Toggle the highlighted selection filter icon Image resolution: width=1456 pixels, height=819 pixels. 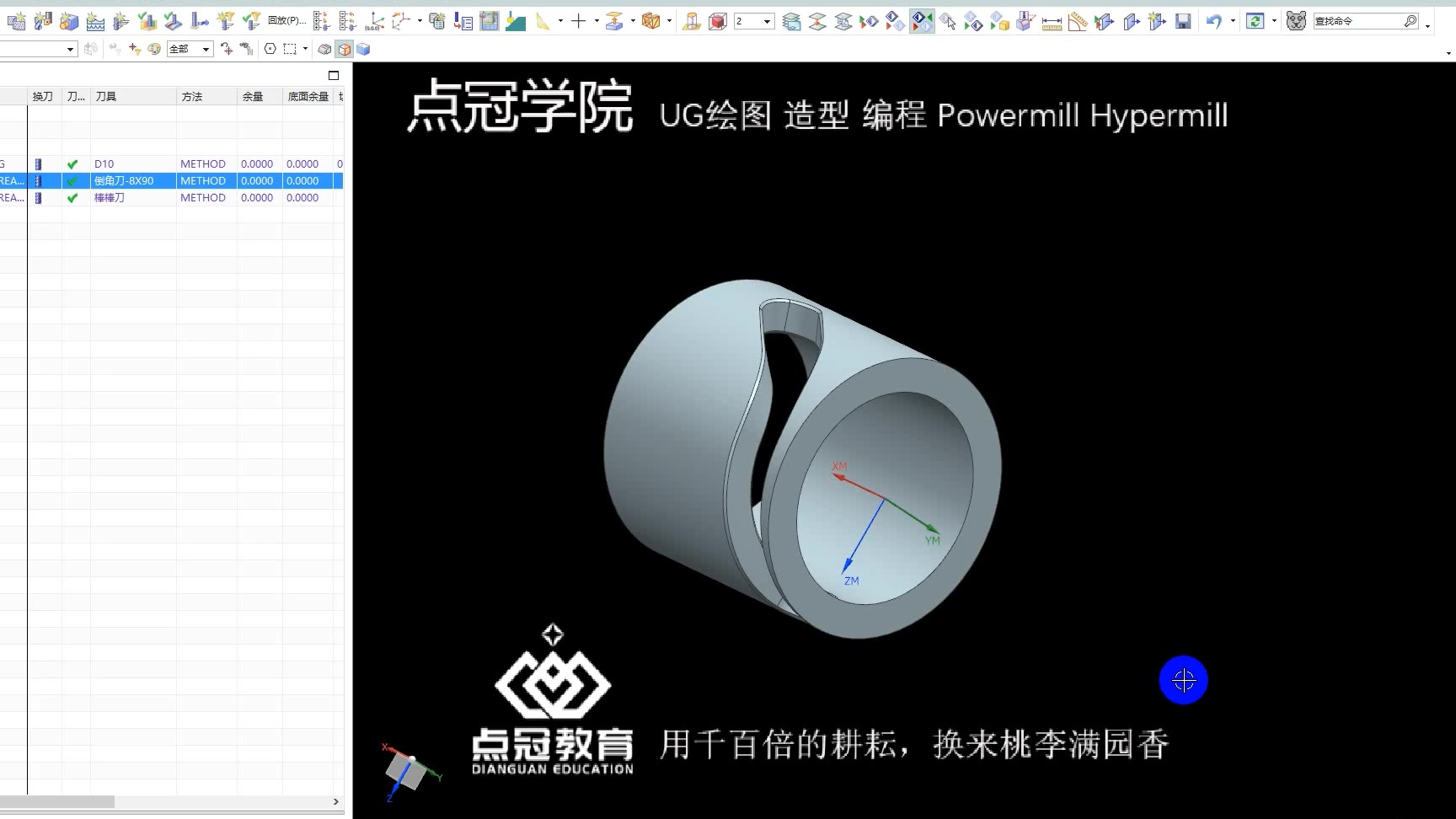click(x=922, y=21)
